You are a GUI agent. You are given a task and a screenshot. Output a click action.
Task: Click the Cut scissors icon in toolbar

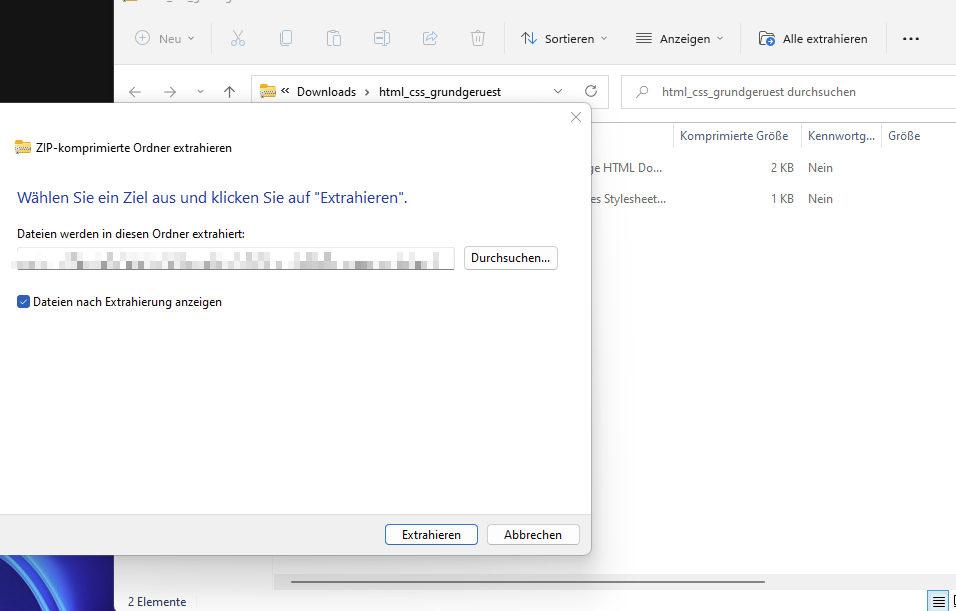tap(237, 38)
